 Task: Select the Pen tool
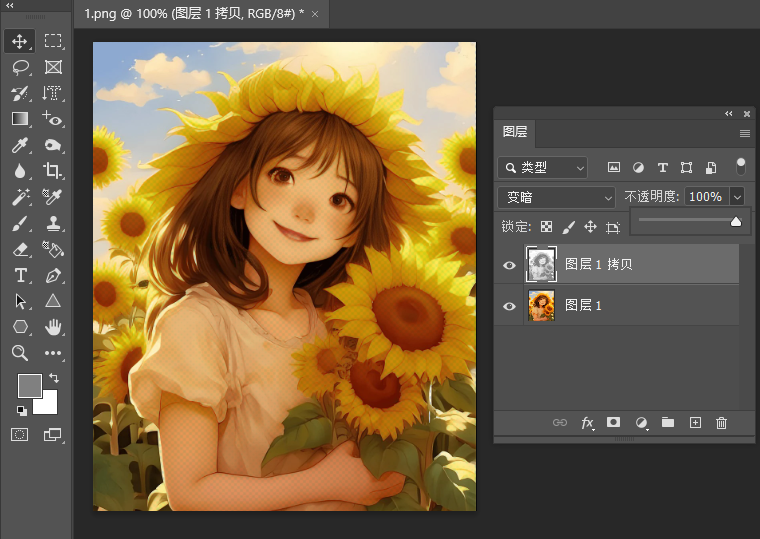coord(53,275)
